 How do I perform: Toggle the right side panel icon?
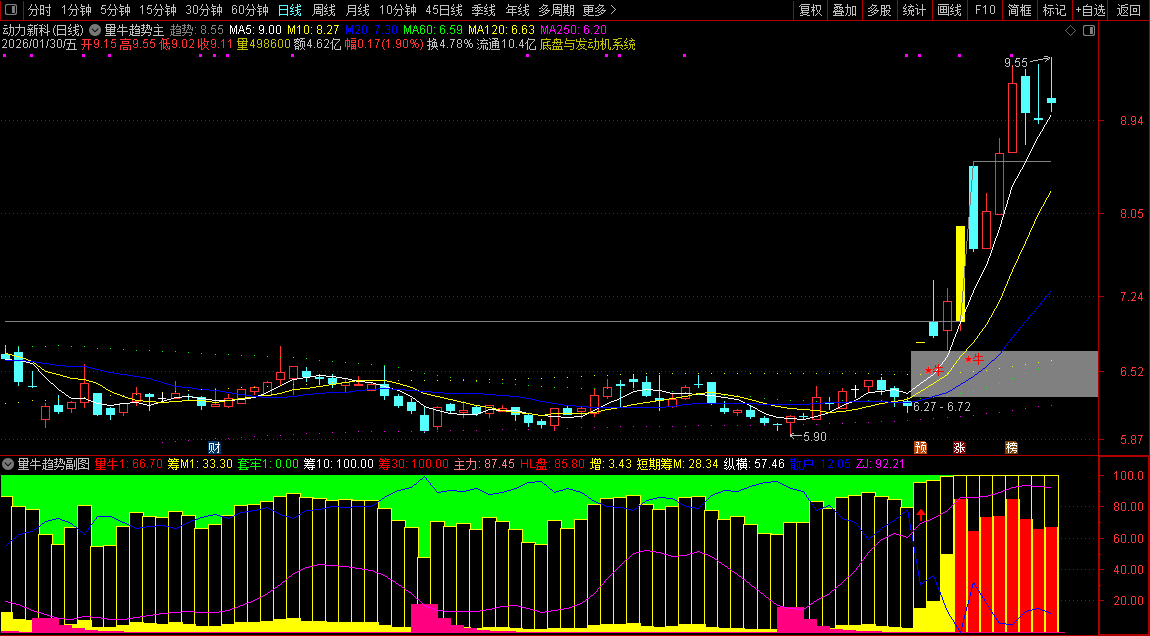pyautogui.click(x=1089, y=30)
